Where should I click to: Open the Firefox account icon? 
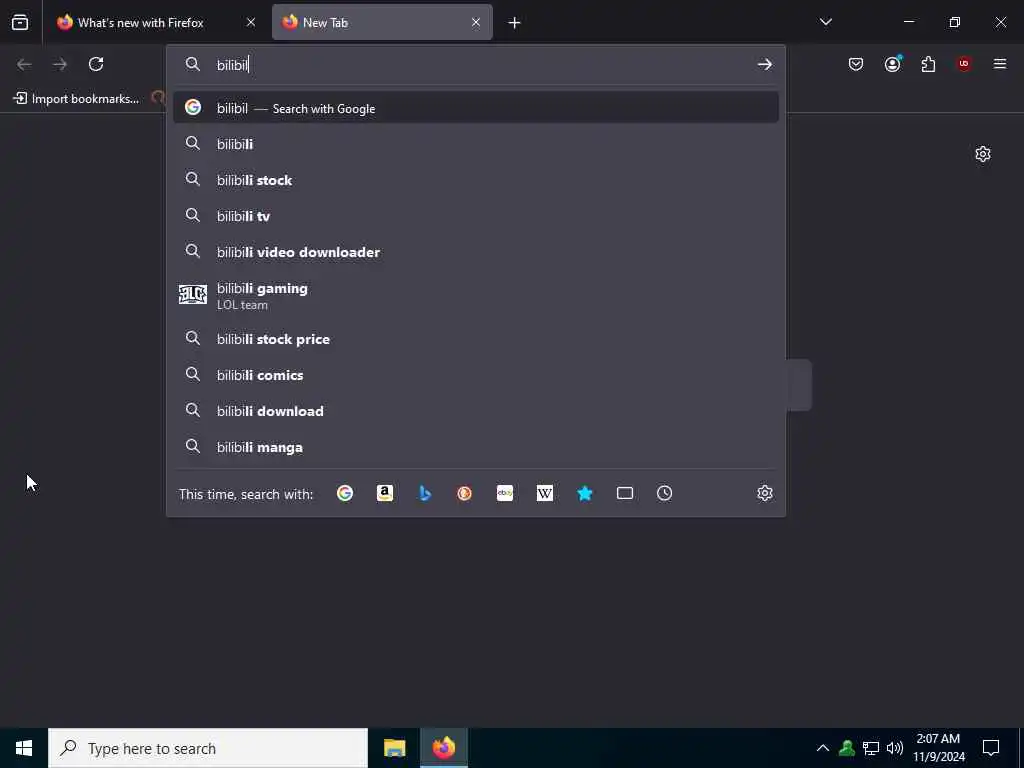893,64
